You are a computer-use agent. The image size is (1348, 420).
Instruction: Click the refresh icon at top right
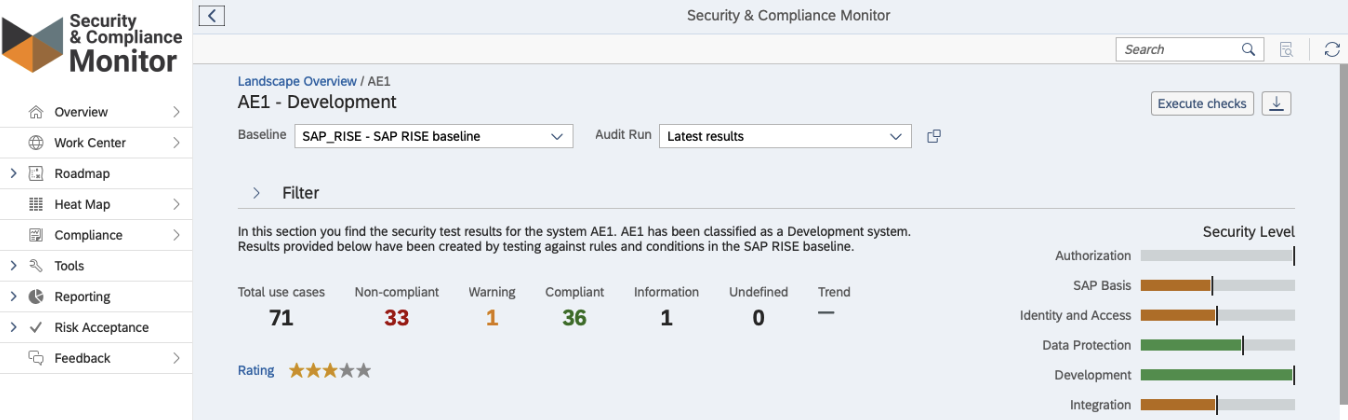click(x=1331, y=49)
